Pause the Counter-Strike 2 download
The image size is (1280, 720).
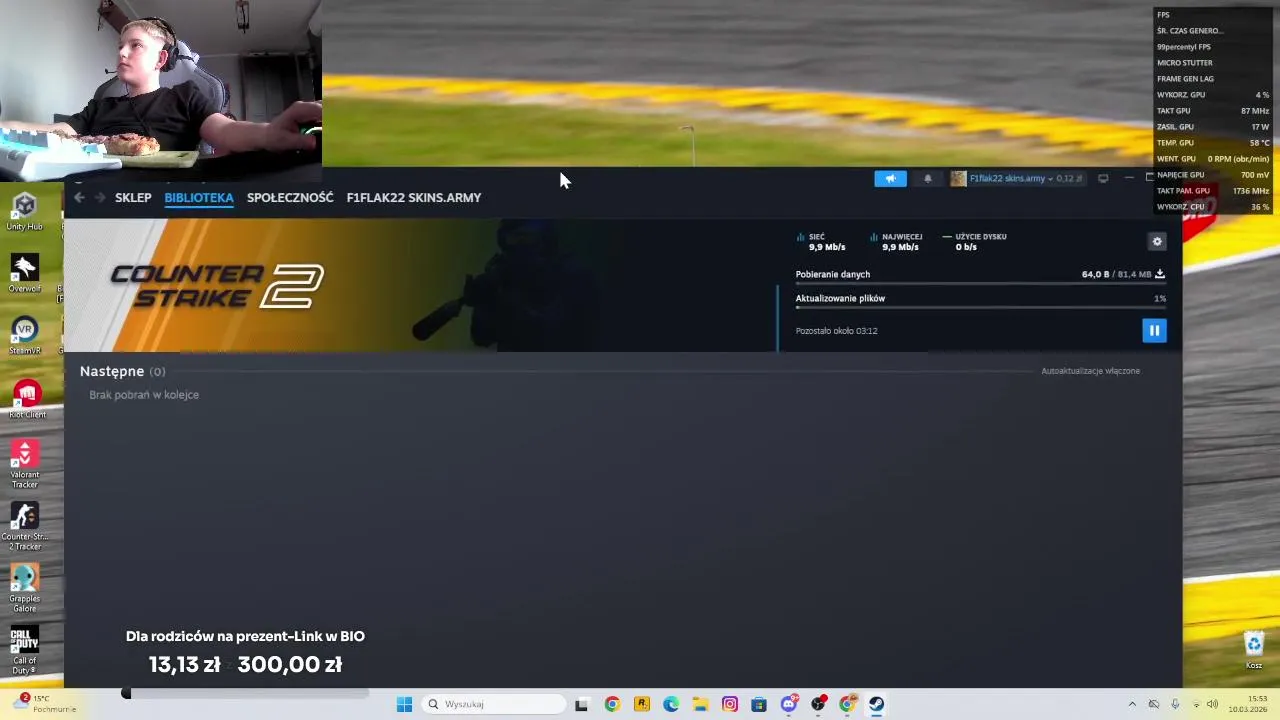pyautogui.click(x=1154, y=331)
